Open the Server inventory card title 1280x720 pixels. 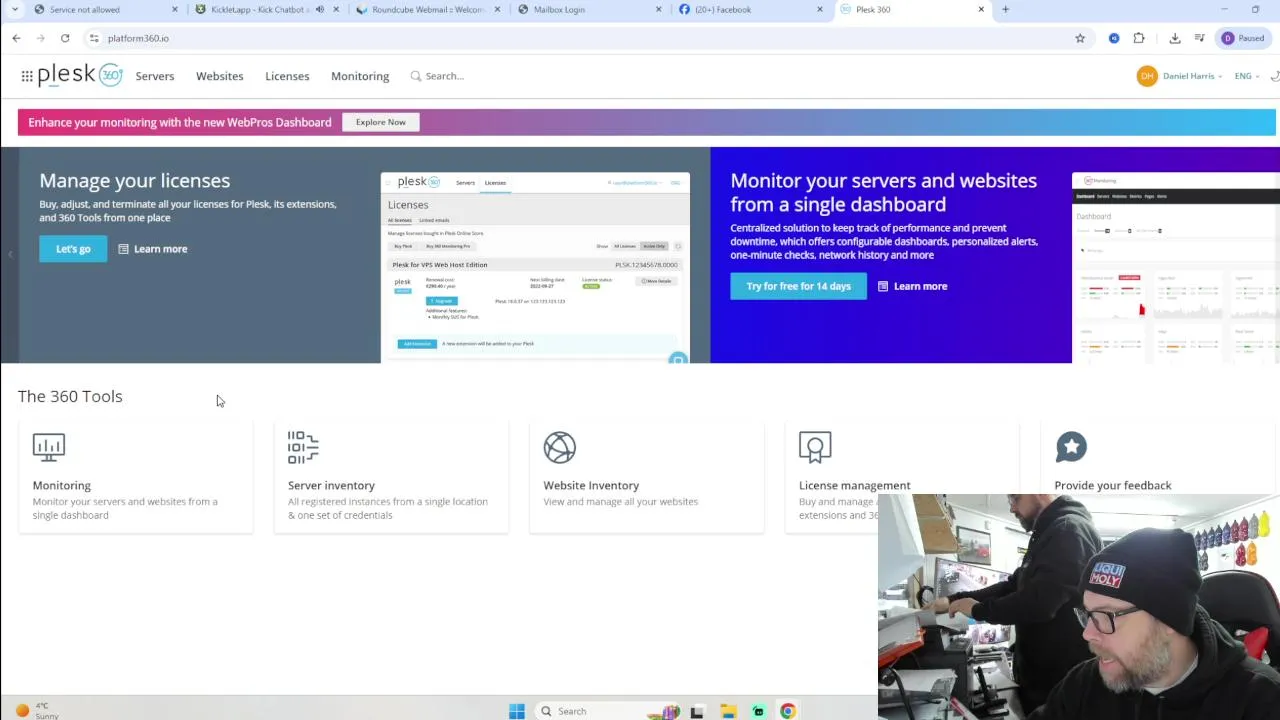pyautogui.click(x=331, y=485)
